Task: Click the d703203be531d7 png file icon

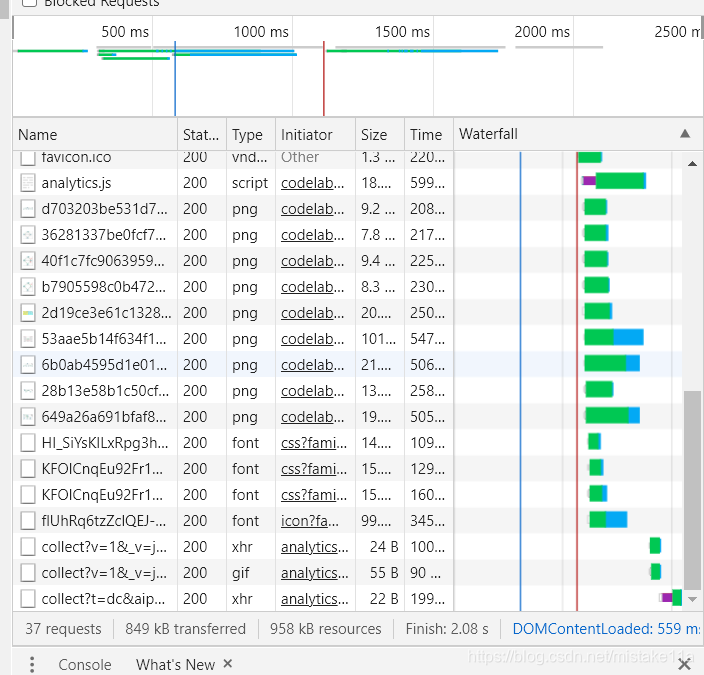Action: pos(28,209)
